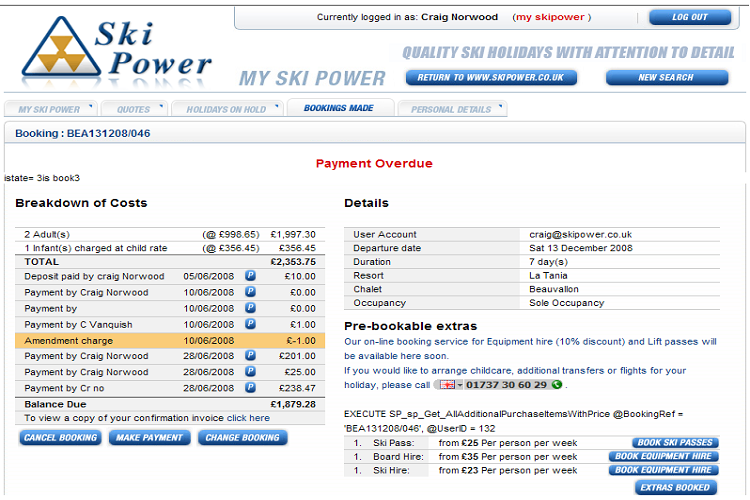
Task: Click Book Equipment Hire for Board Hire
Action: click(x=663, y=456)
